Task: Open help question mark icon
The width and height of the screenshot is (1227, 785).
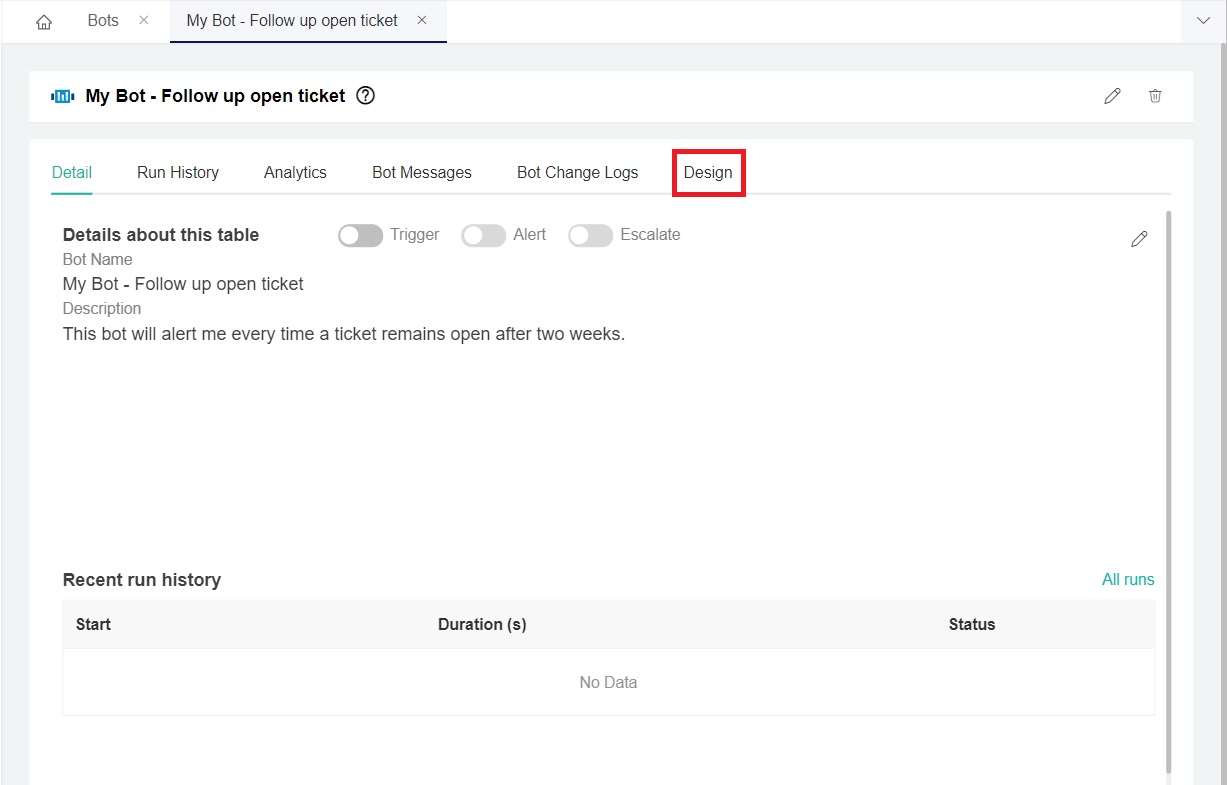Action: click(366, 96)
